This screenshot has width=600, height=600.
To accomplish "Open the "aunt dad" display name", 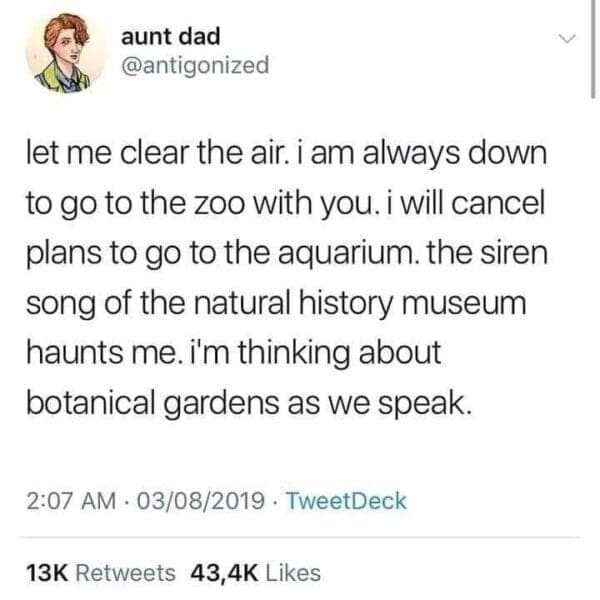I will point(171,36).
